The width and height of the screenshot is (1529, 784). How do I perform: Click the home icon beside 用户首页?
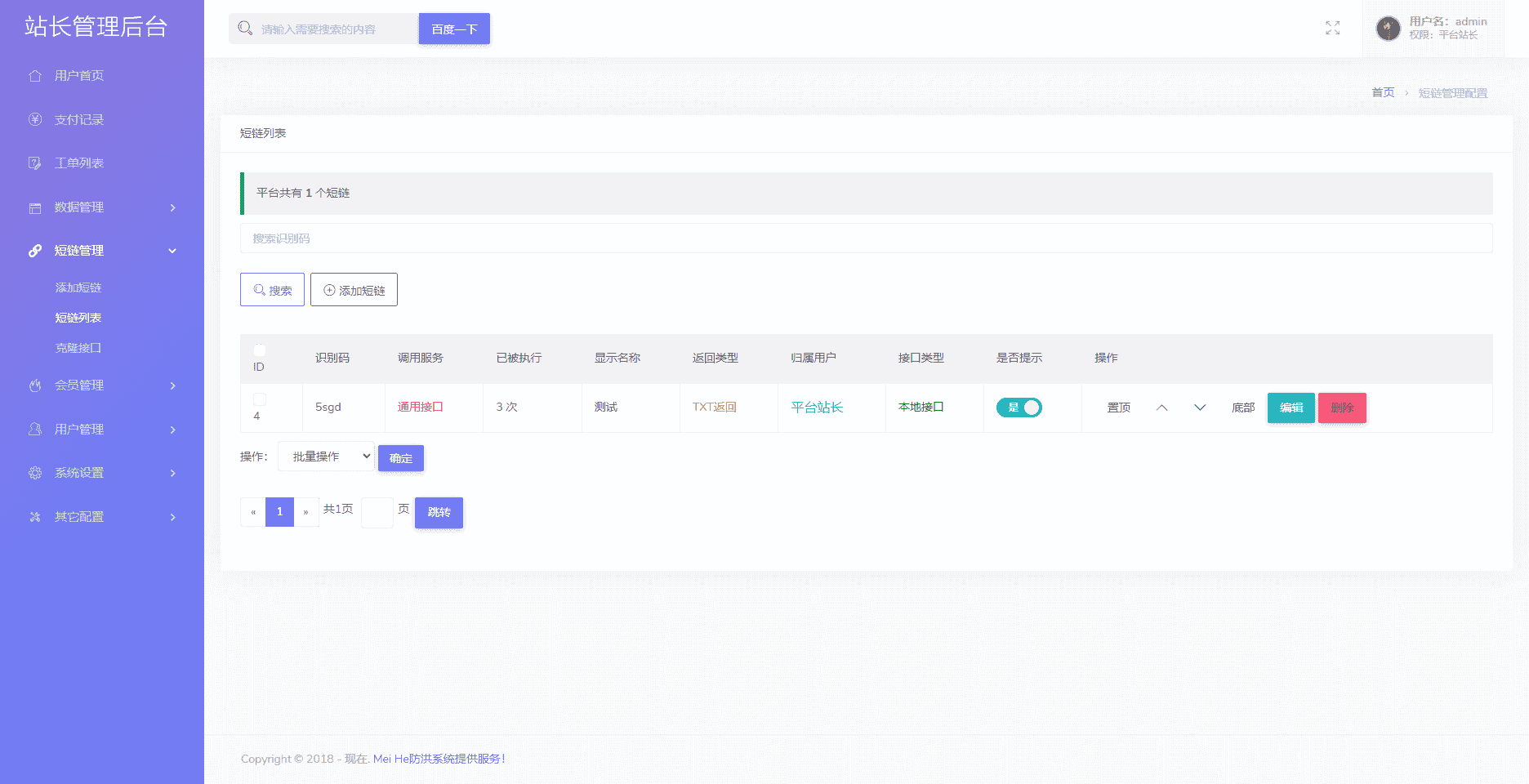click(x=35, y=76)
